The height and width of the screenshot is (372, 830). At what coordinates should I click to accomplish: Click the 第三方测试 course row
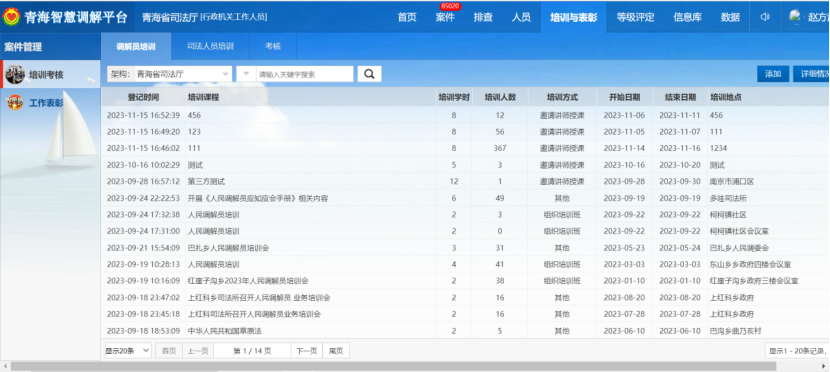465,182
